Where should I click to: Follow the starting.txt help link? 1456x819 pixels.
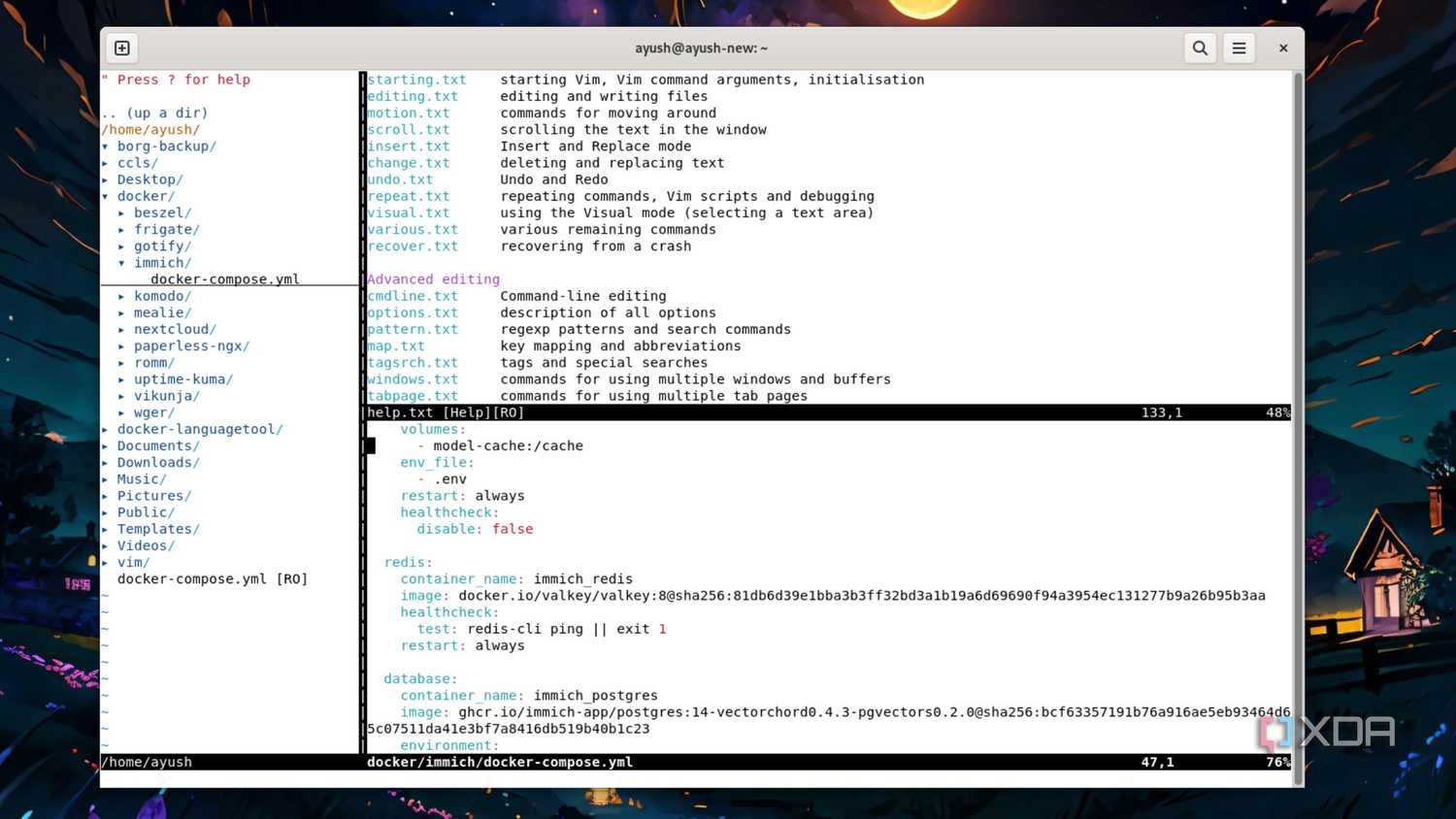(416, 80)
